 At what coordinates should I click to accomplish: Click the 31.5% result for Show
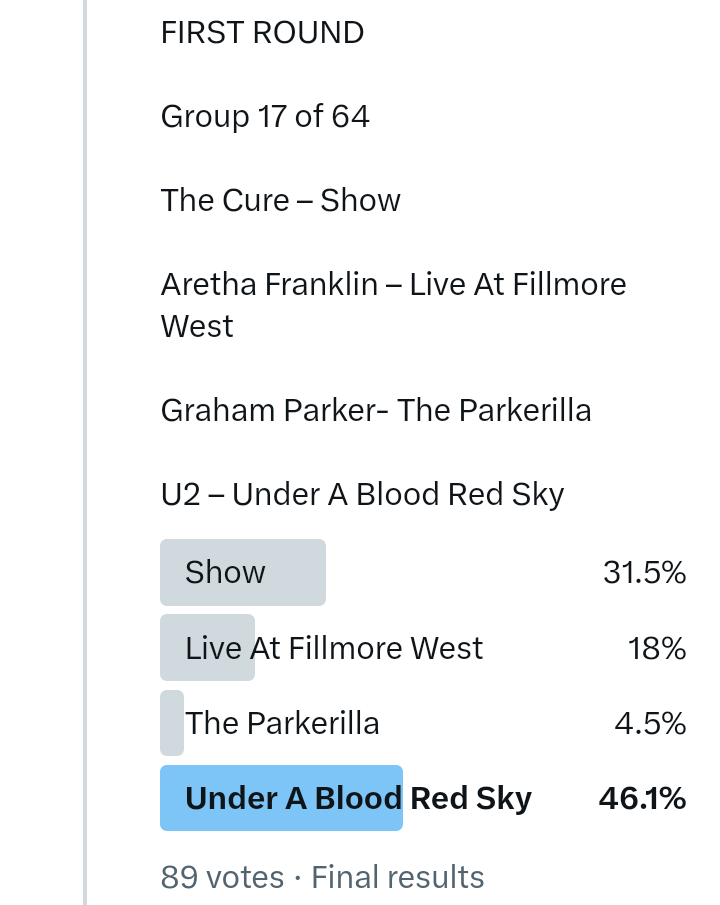(644, 573)
